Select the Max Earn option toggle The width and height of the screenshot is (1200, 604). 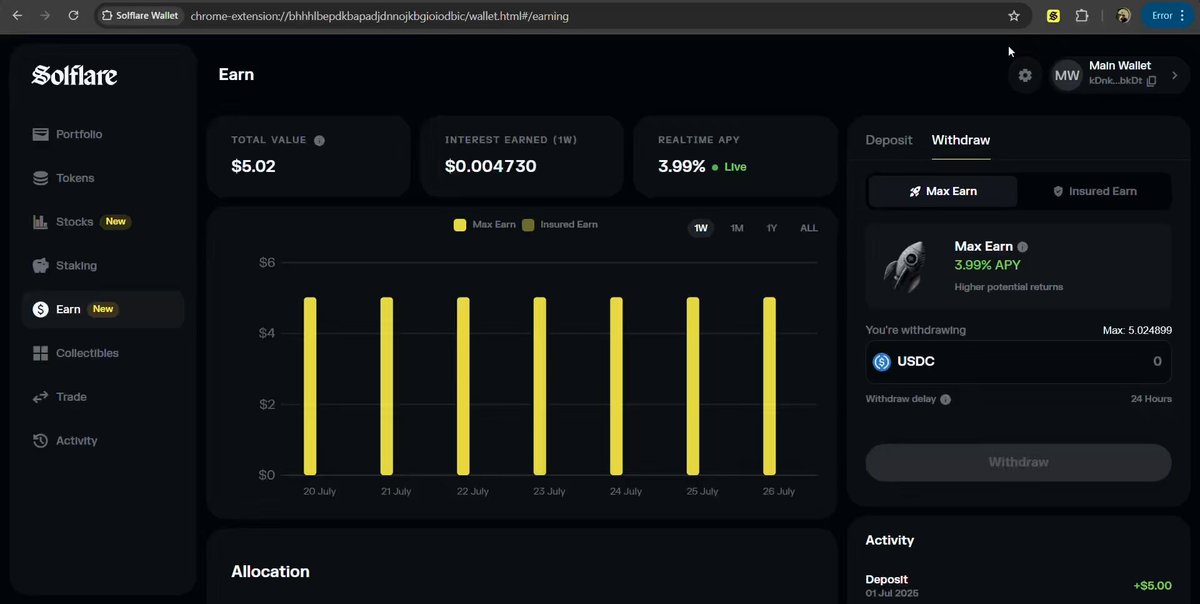click(x=943, y=191)
